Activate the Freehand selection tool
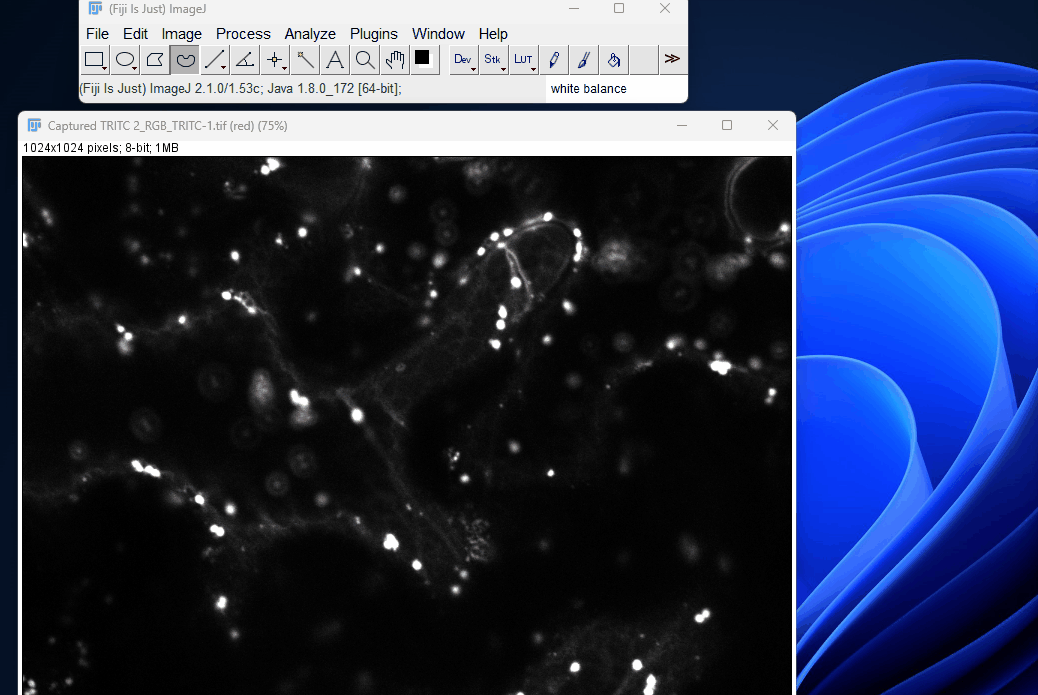1038x695 pixels. pos(184,60)
